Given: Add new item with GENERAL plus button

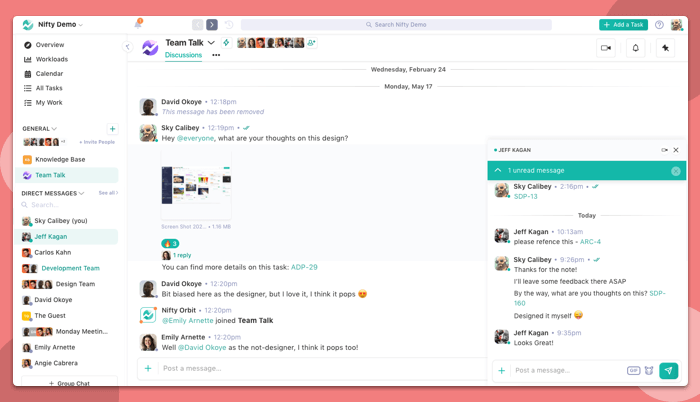Looking at the screenshot, I should [112, 129].
